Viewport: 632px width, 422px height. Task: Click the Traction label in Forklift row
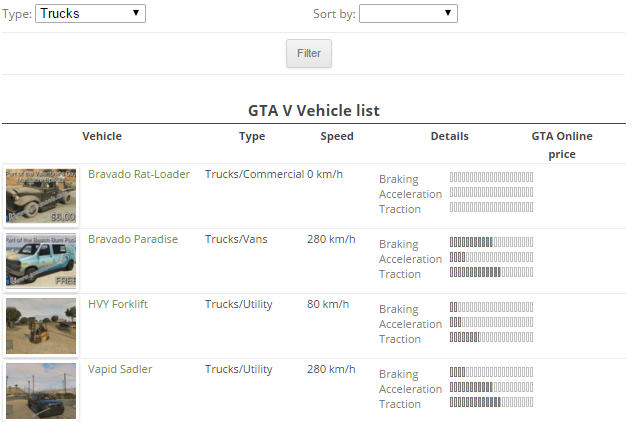pos(400,339)
